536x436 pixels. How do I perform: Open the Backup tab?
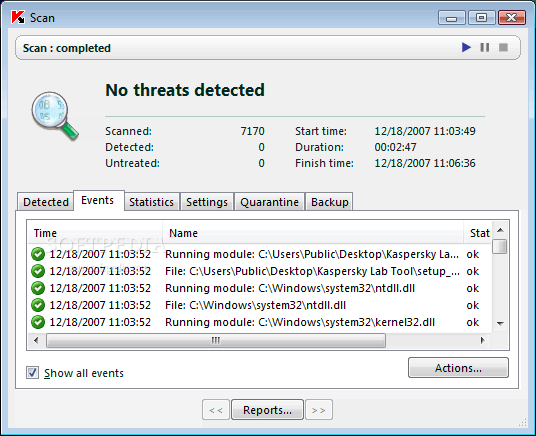[330, 202]
